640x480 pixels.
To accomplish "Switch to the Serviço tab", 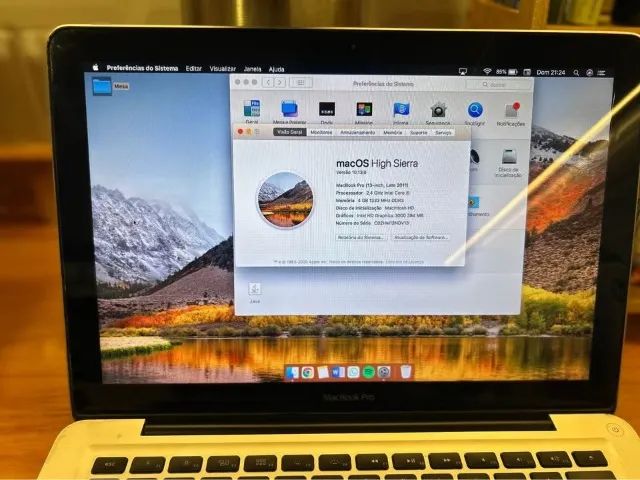I will pyautogui.click(x=443, y=133).
